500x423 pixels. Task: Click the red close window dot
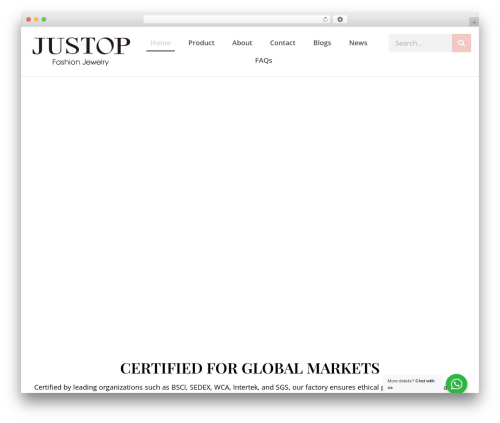click(29, 20)
